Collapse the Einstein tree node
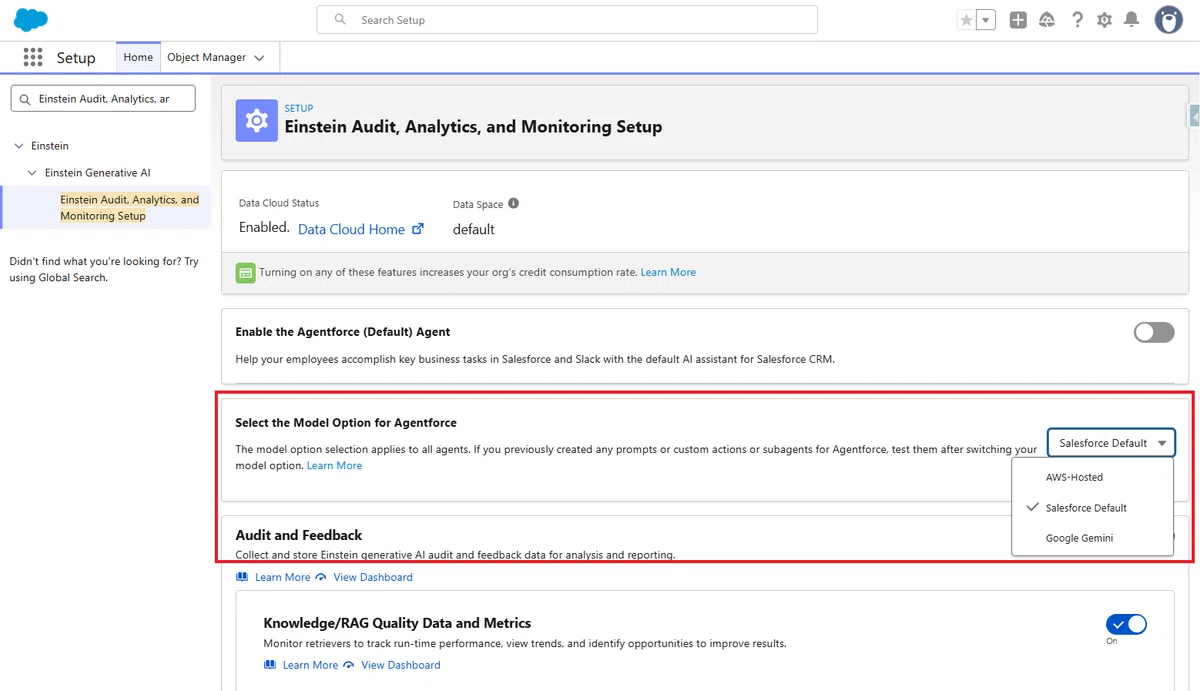 18,146
